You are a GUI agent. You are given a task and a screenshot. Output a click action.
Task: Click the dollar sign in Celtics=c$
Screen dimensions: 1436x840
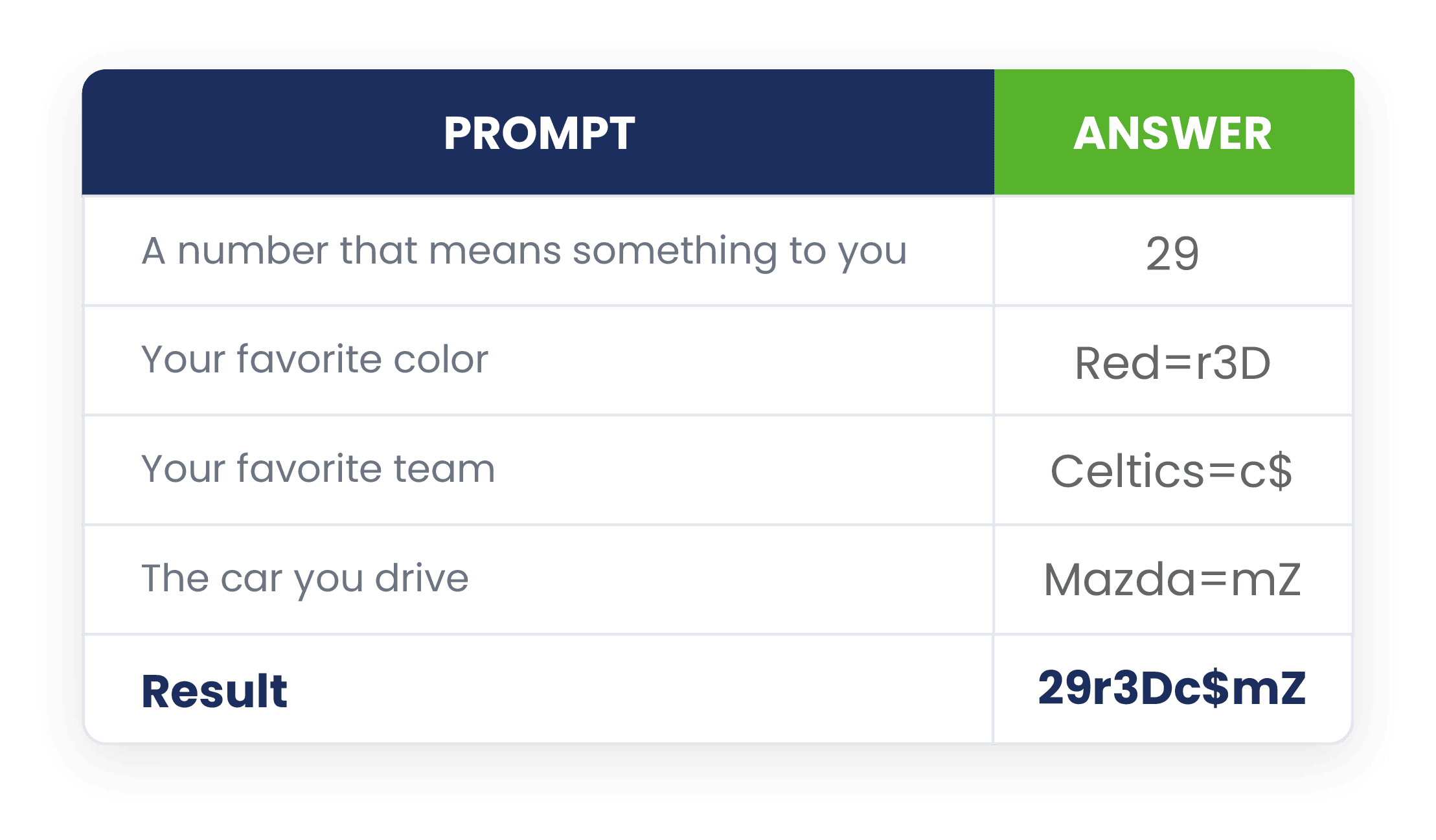[1279, 471]
